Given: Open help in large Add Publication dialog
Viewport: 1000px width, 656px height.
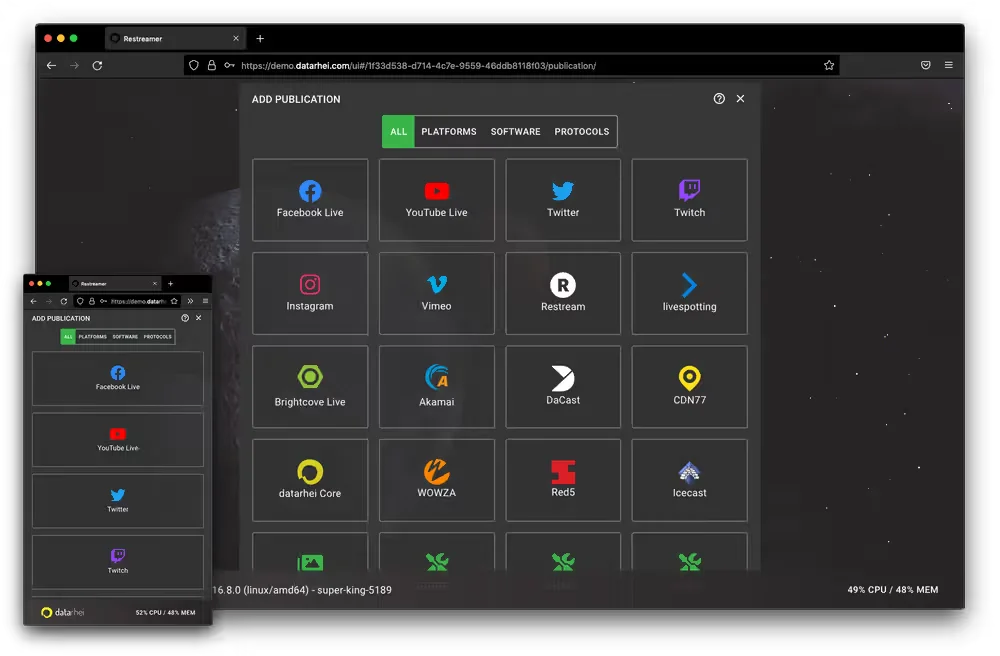Looking at the screenshot, I should 719,99.
